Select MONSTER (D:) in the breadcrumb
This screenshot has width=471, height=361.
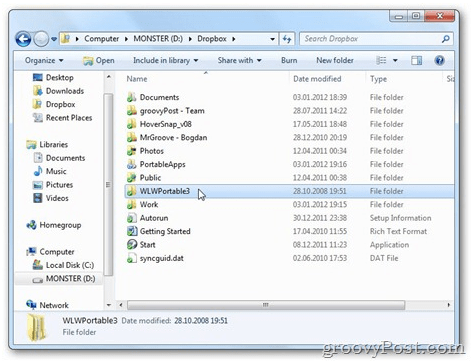click(158, 39)
